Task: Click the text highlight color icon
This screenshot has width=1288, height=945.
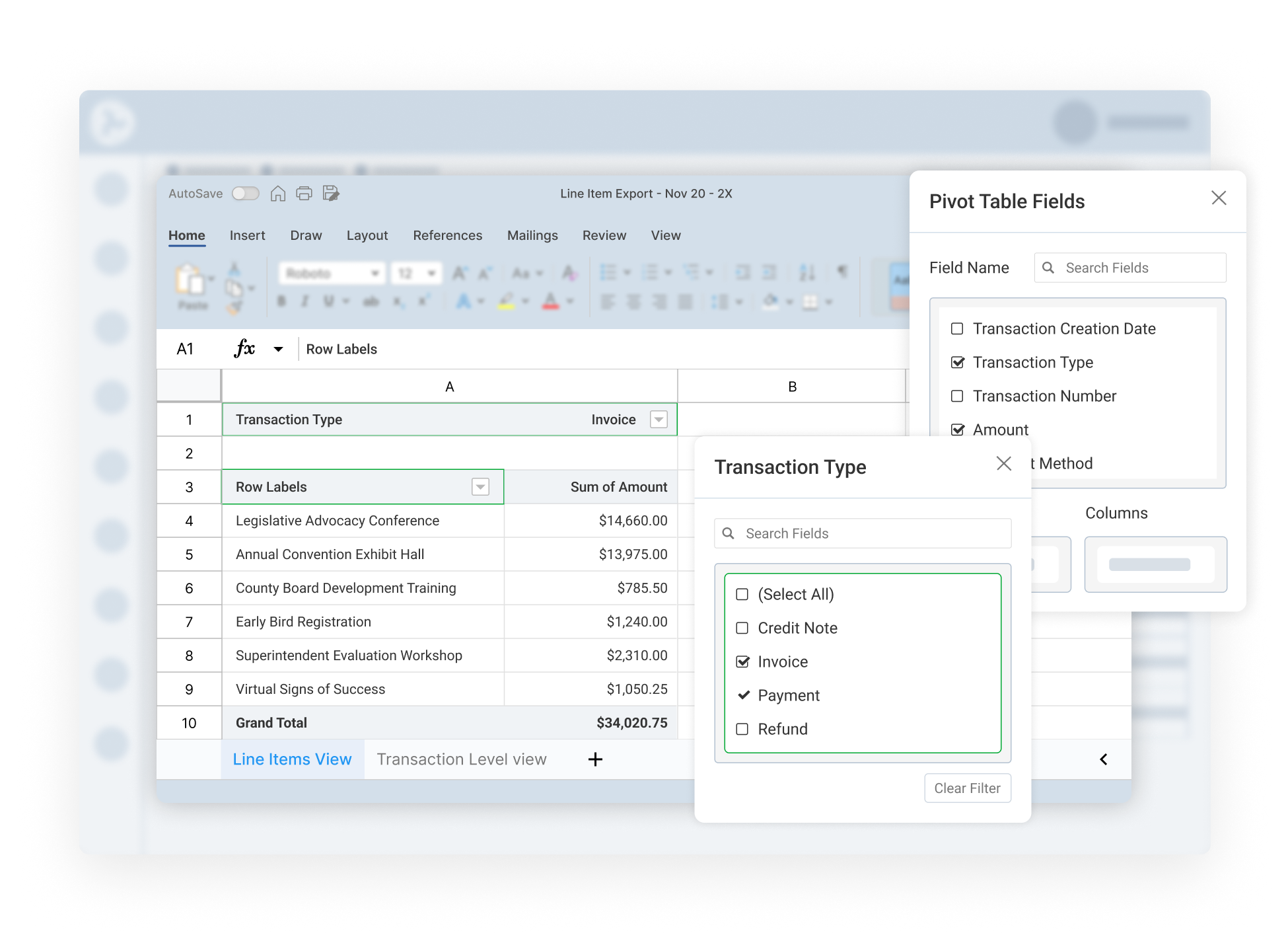Action: [505, 301]
